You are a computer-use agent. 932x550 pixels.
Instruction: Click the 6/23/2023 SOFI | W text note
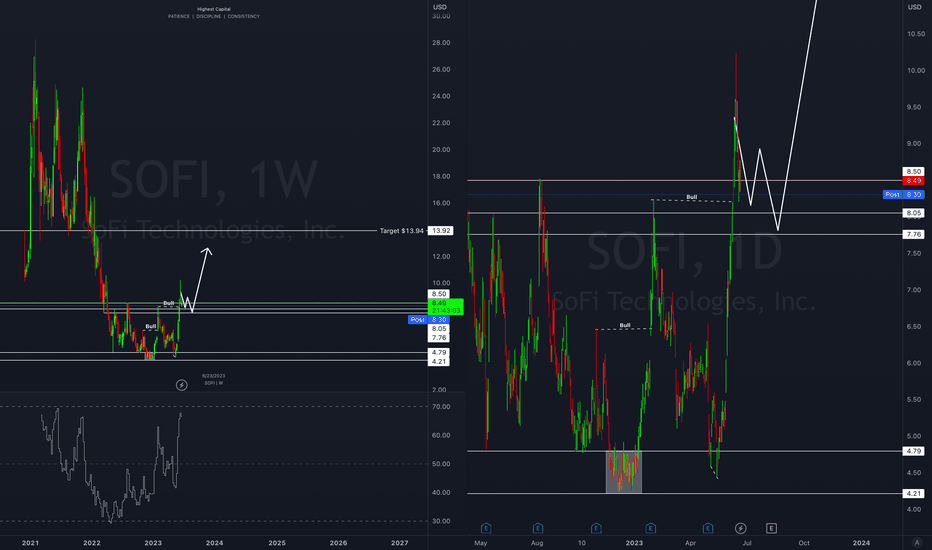tap(213, 379)
